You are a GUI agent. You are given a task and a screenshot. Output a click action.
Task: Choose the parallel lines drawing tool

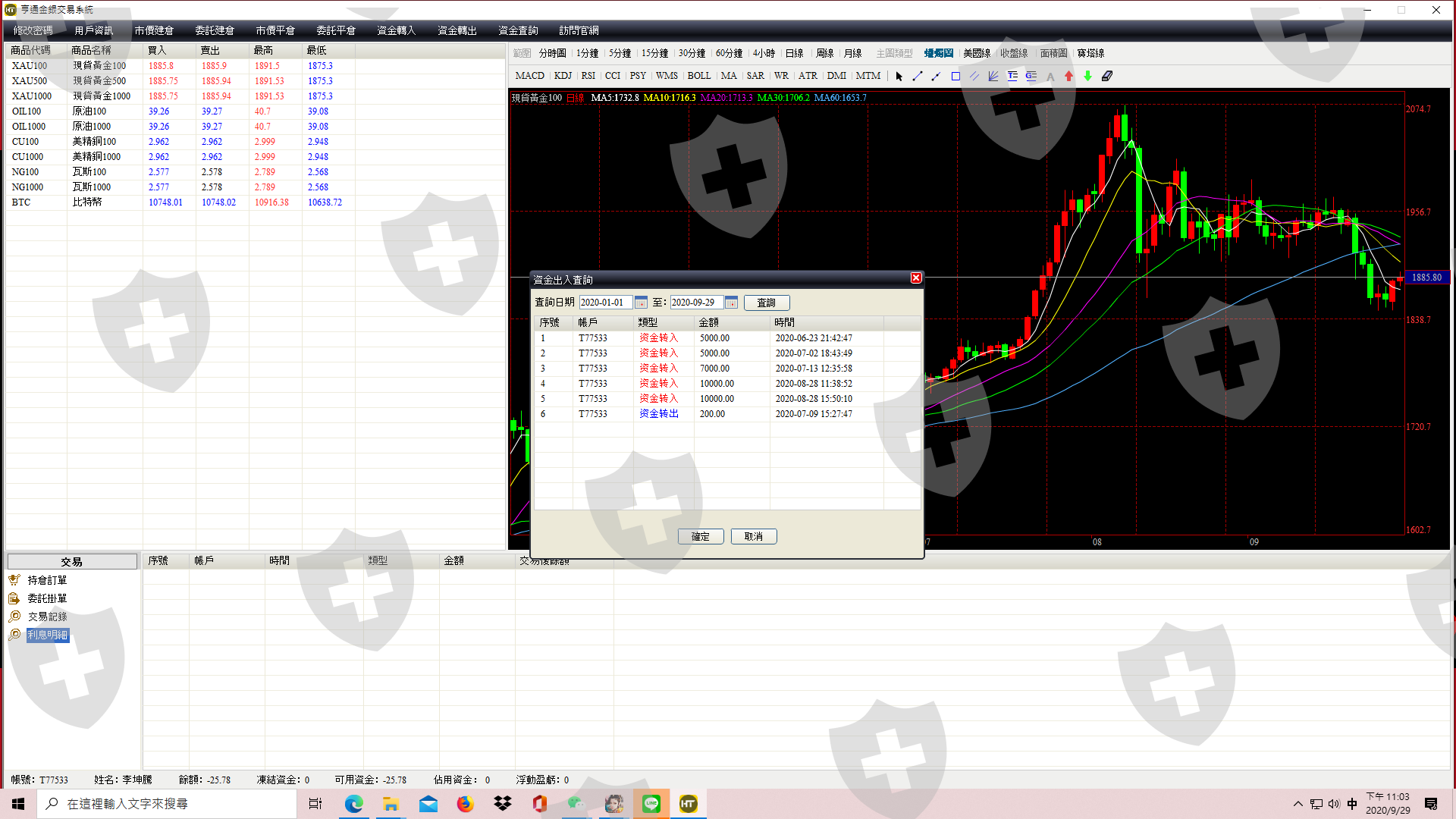click(974, 76)
